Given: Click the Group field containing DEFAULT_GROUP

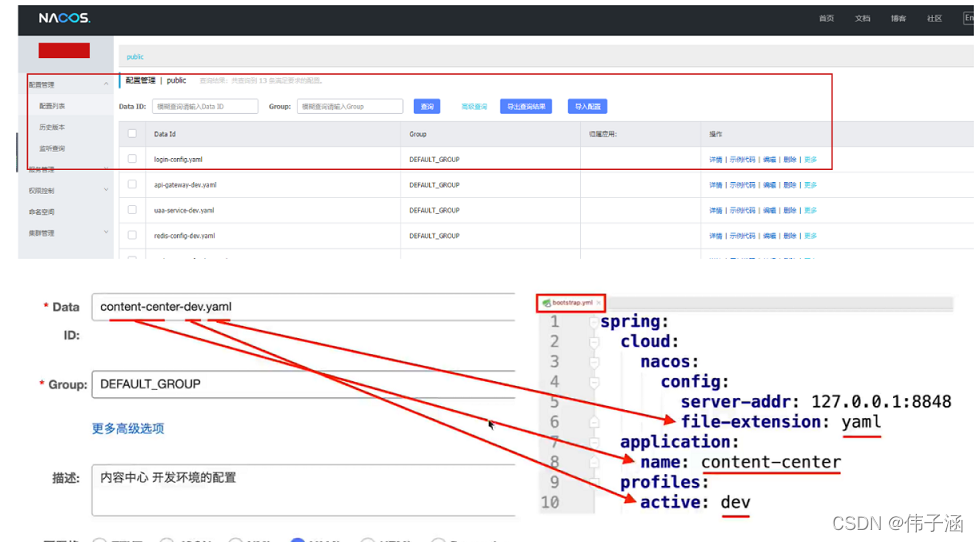Looking at the screenshot, I should click(x=304, y=384).
